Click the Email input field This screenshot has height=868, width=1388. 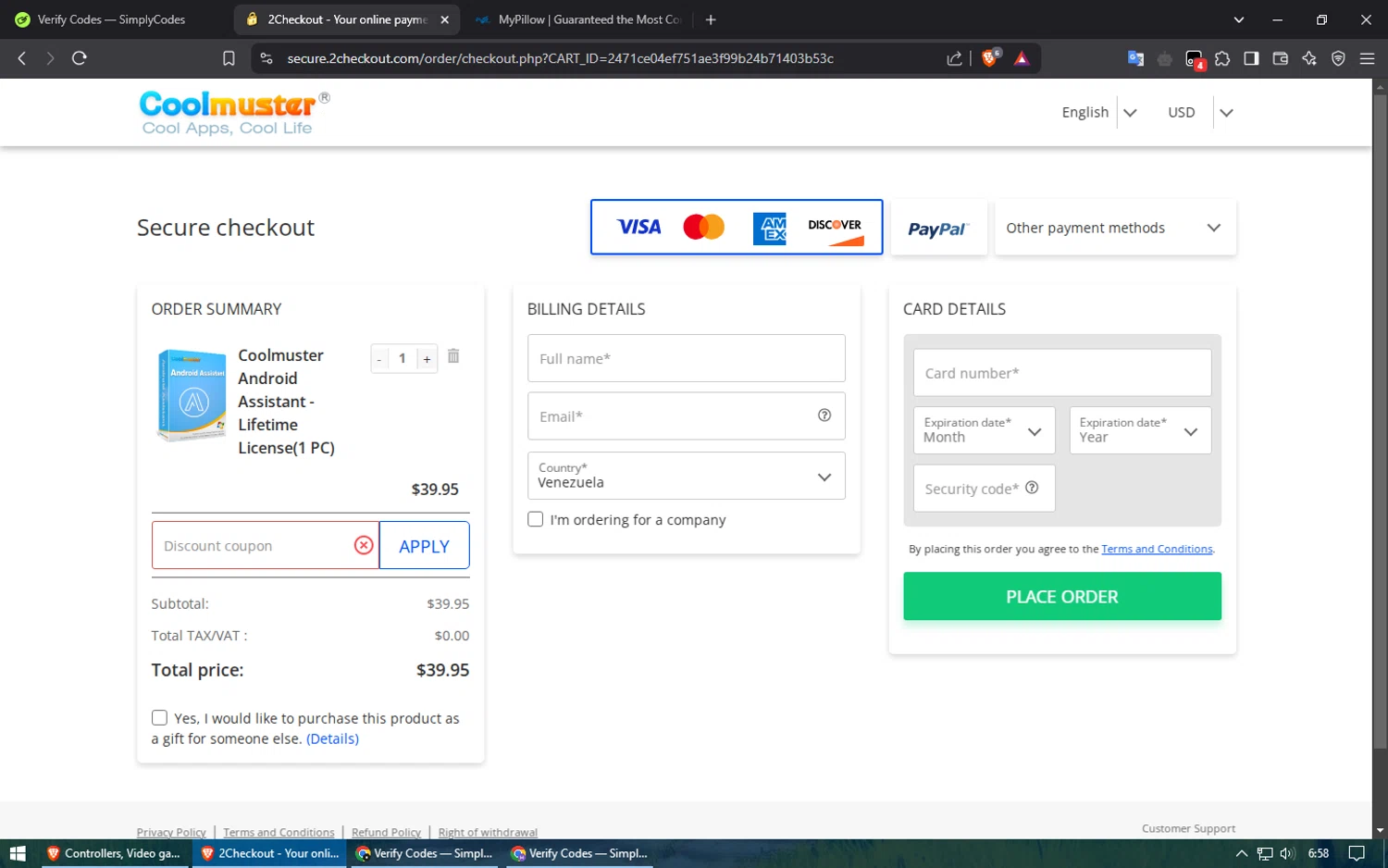(x=686, y=416)
